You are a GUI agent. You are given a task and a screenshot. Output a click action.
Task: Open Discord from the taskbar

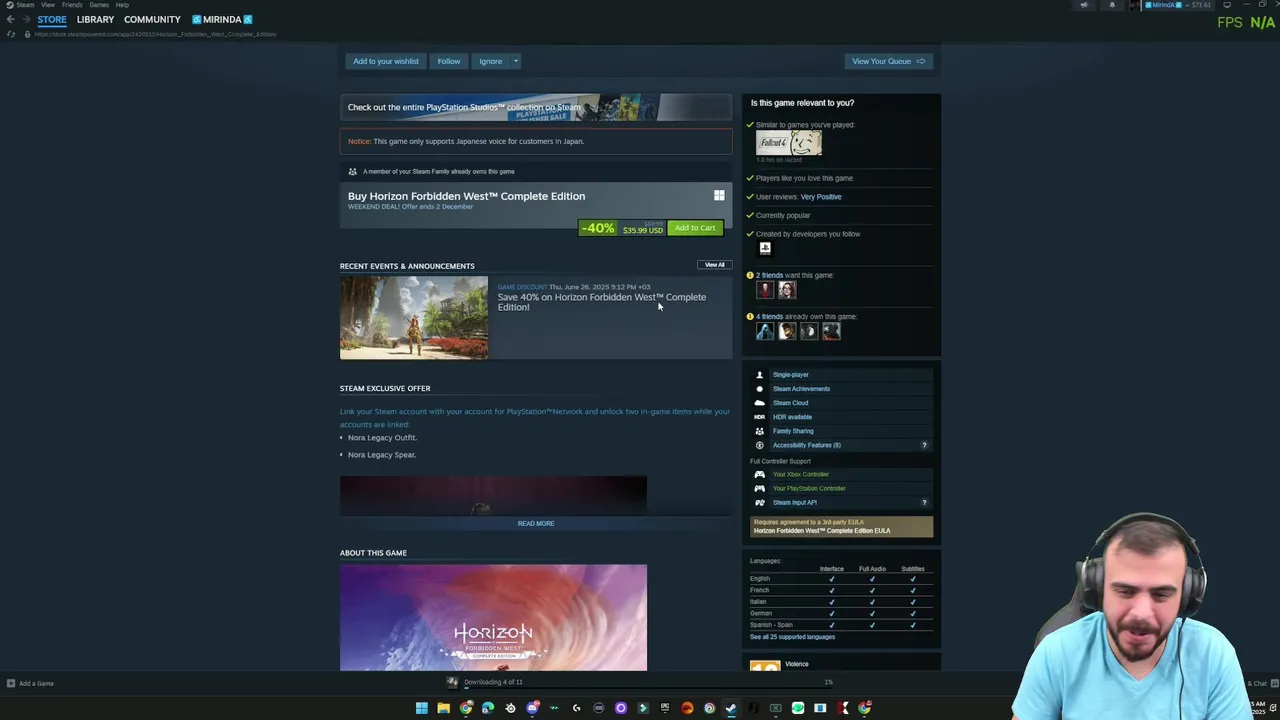(x=532, y=708)
